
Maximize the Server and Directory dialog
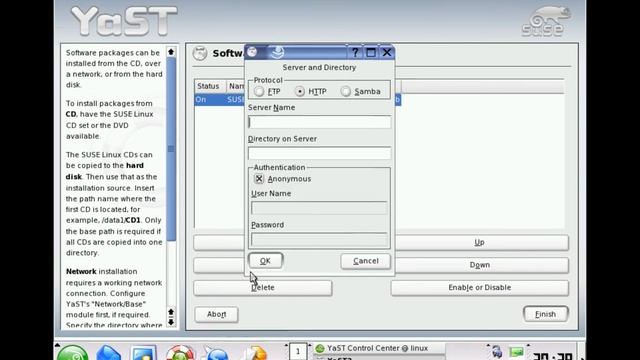click(x=371, y=53)
